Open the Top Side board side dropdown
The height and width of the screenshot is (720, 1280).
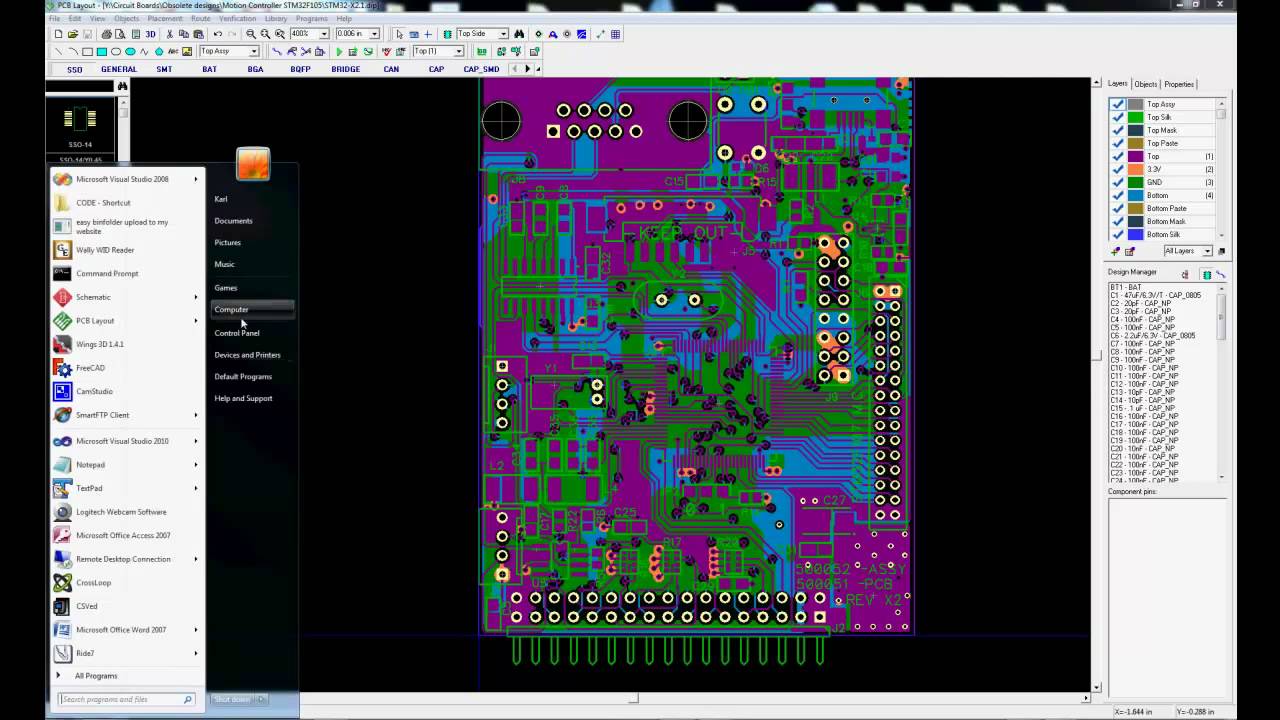click(x=503, y=34)
